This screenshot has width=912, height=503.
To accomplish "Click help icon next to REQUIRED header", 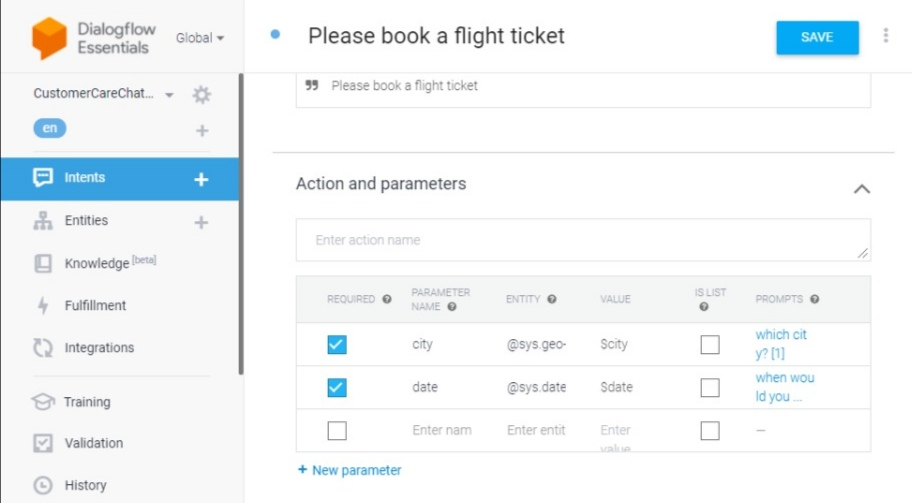I will (387, 299).
